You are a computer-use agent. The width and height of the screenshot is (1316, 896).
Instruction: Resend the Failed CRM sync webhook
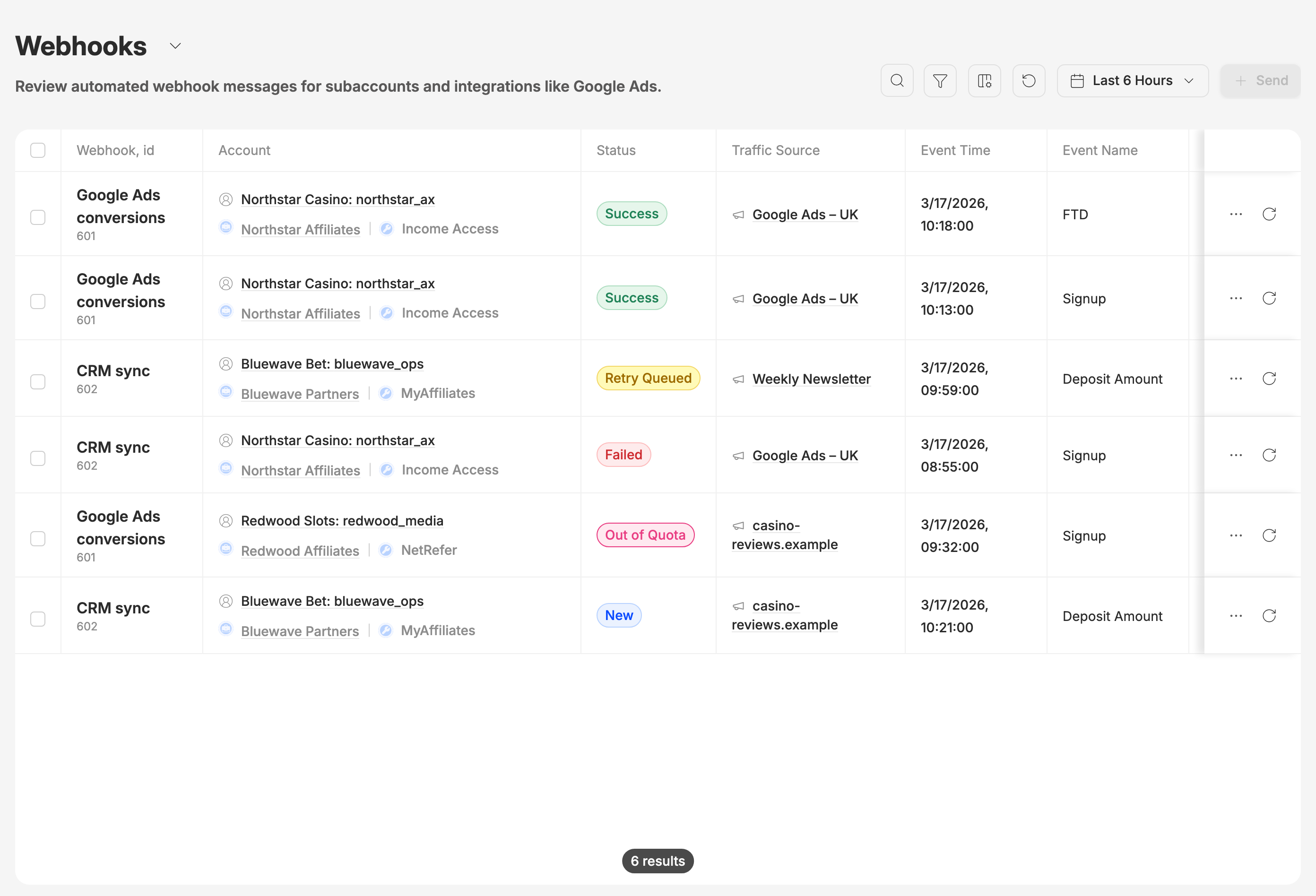pyautogui.click(x=1269, y=455)
